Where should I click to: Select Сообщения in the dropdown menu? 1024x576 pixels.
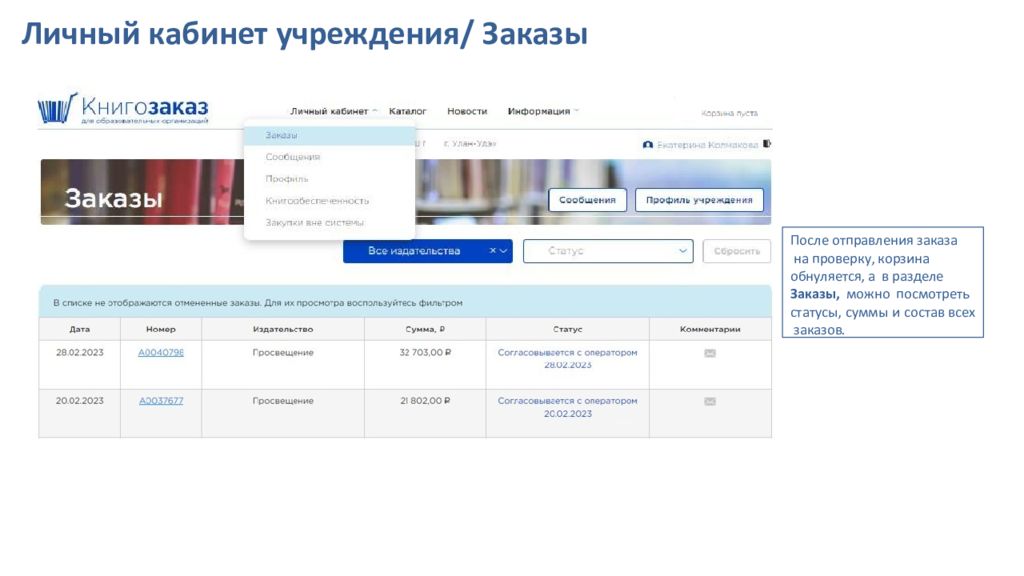tap(293, 157)
